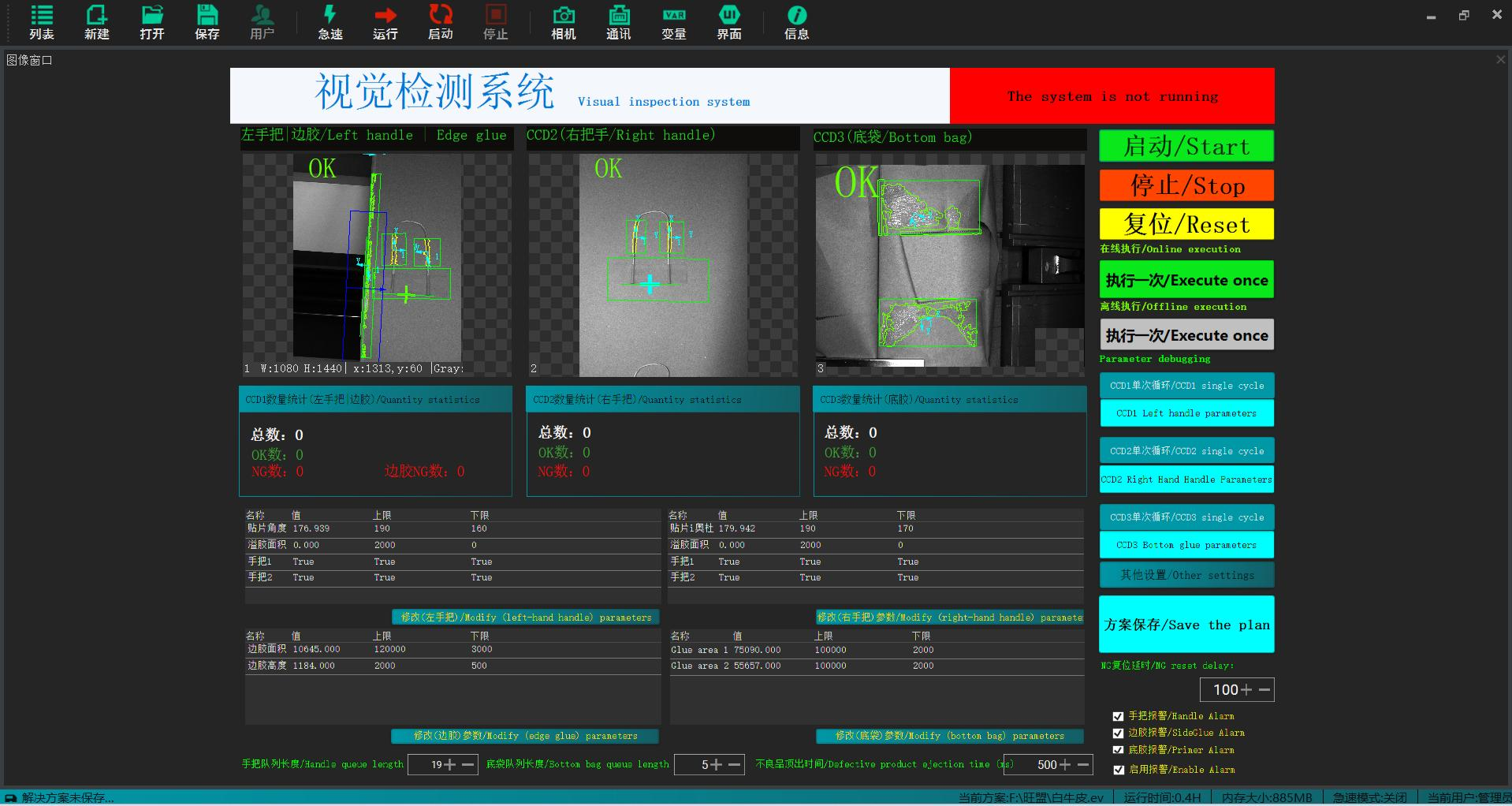The height and width of the screenshot is (806, 1512).
Task: Close the 图像窗口 panel with X
Action: [1500, 60]
